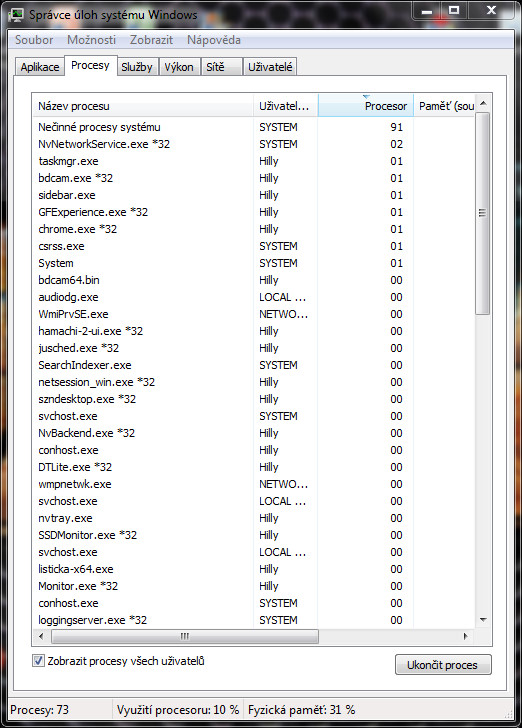522x728 pixels.
Task: Open the Soubor menu
Action: 34,40
